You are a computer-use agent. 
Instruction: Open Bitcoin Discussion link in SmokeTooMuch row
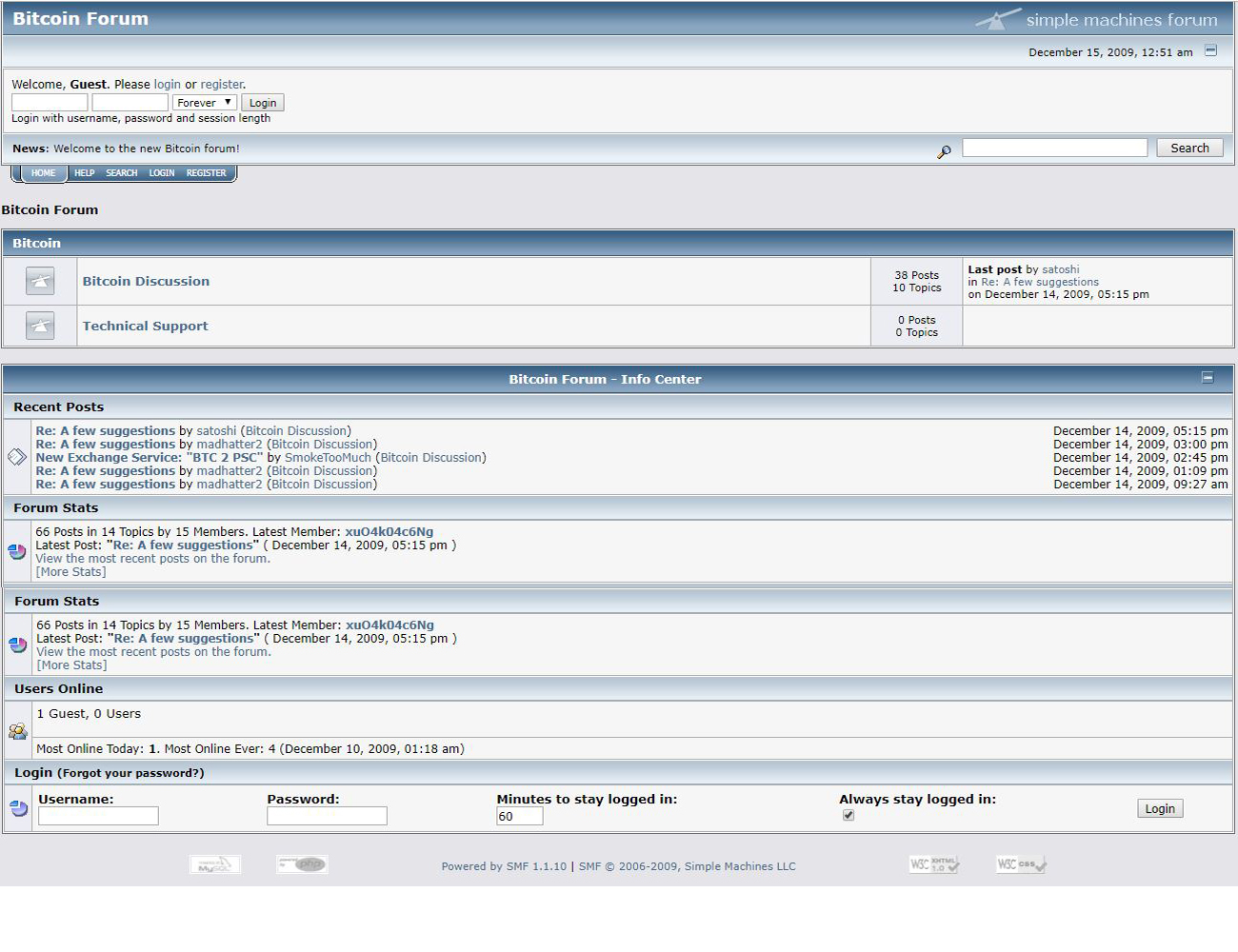tap(431, 458)
